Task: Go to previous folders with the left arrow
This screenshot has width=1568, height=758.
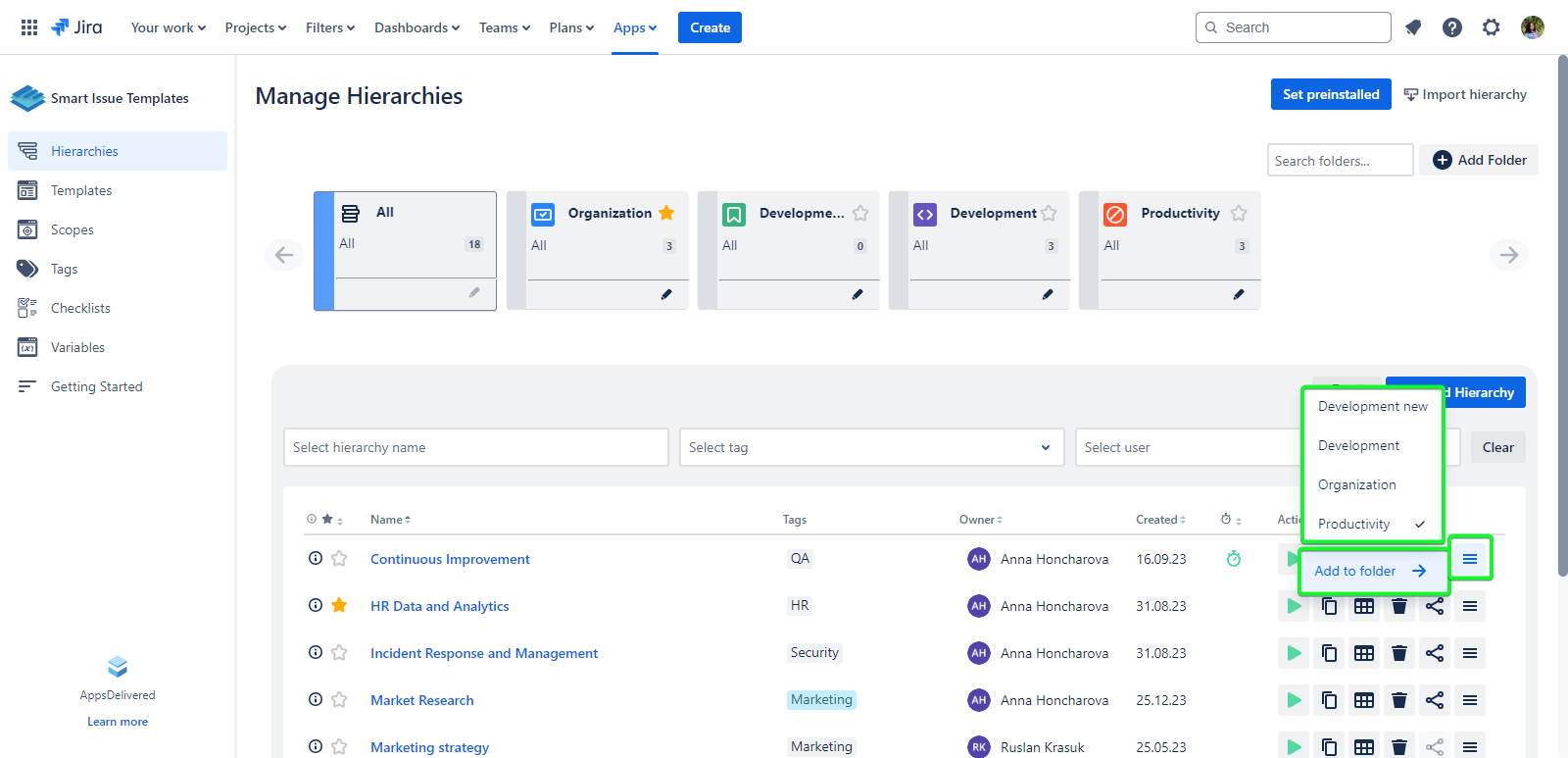Action: pos(284,255)
